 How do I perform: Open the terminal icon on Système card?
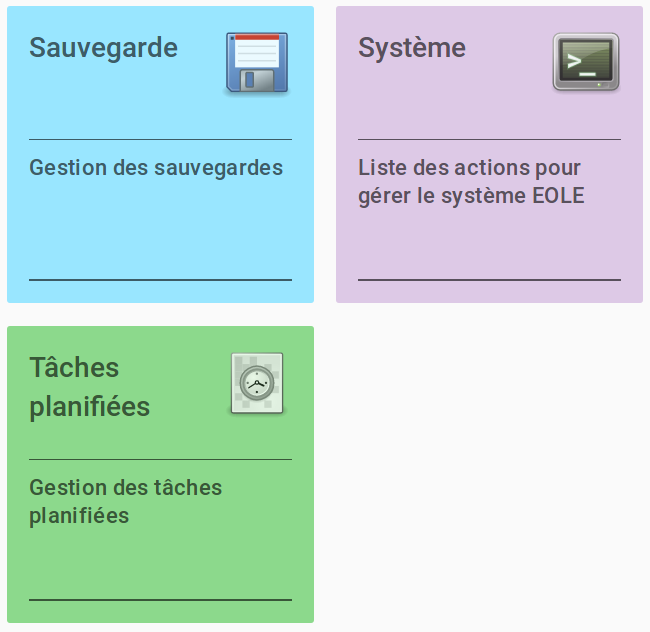pos(586,61)
